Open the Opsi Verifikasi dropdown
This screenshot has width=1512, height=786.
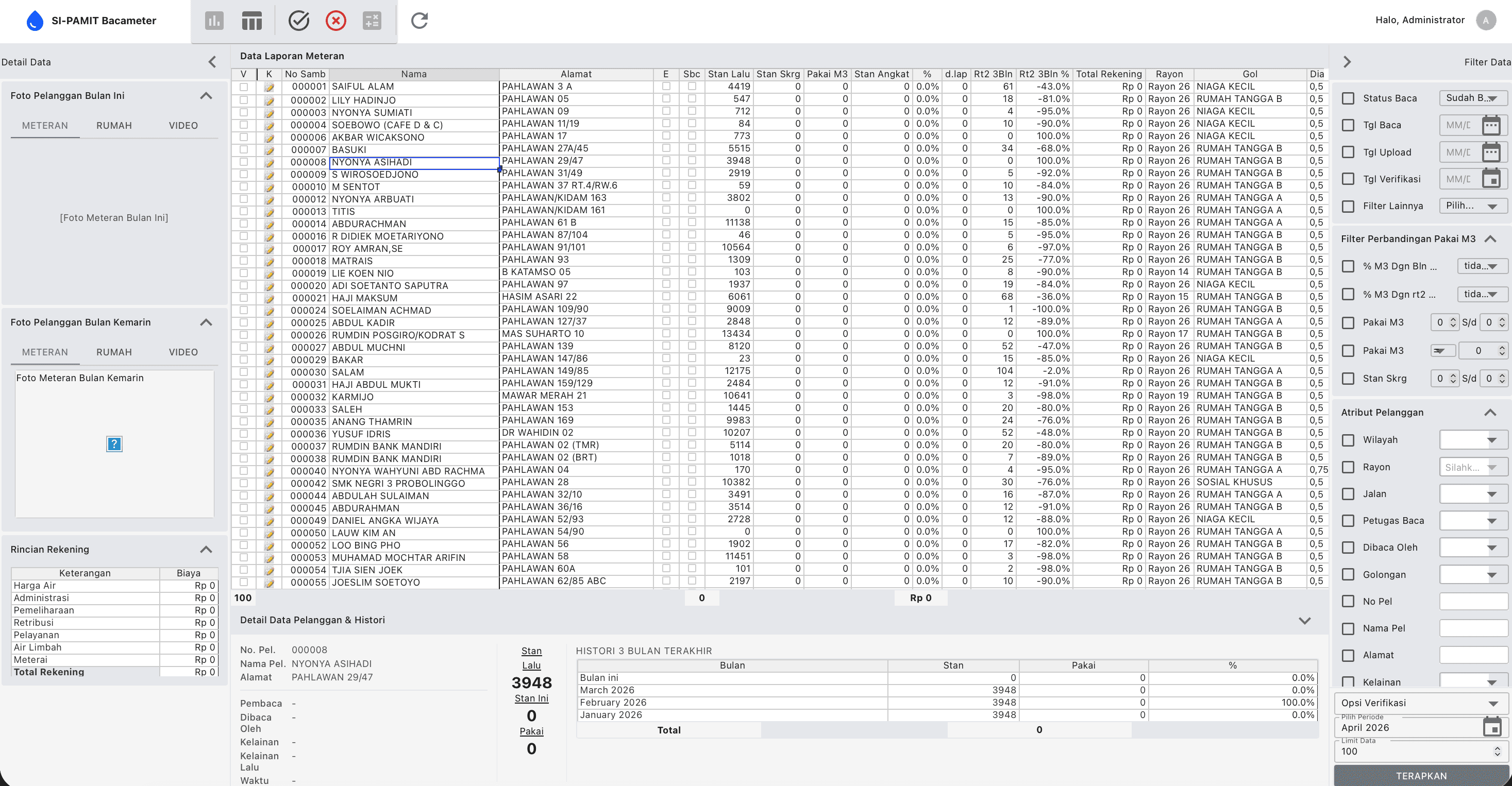(1420, 703)
